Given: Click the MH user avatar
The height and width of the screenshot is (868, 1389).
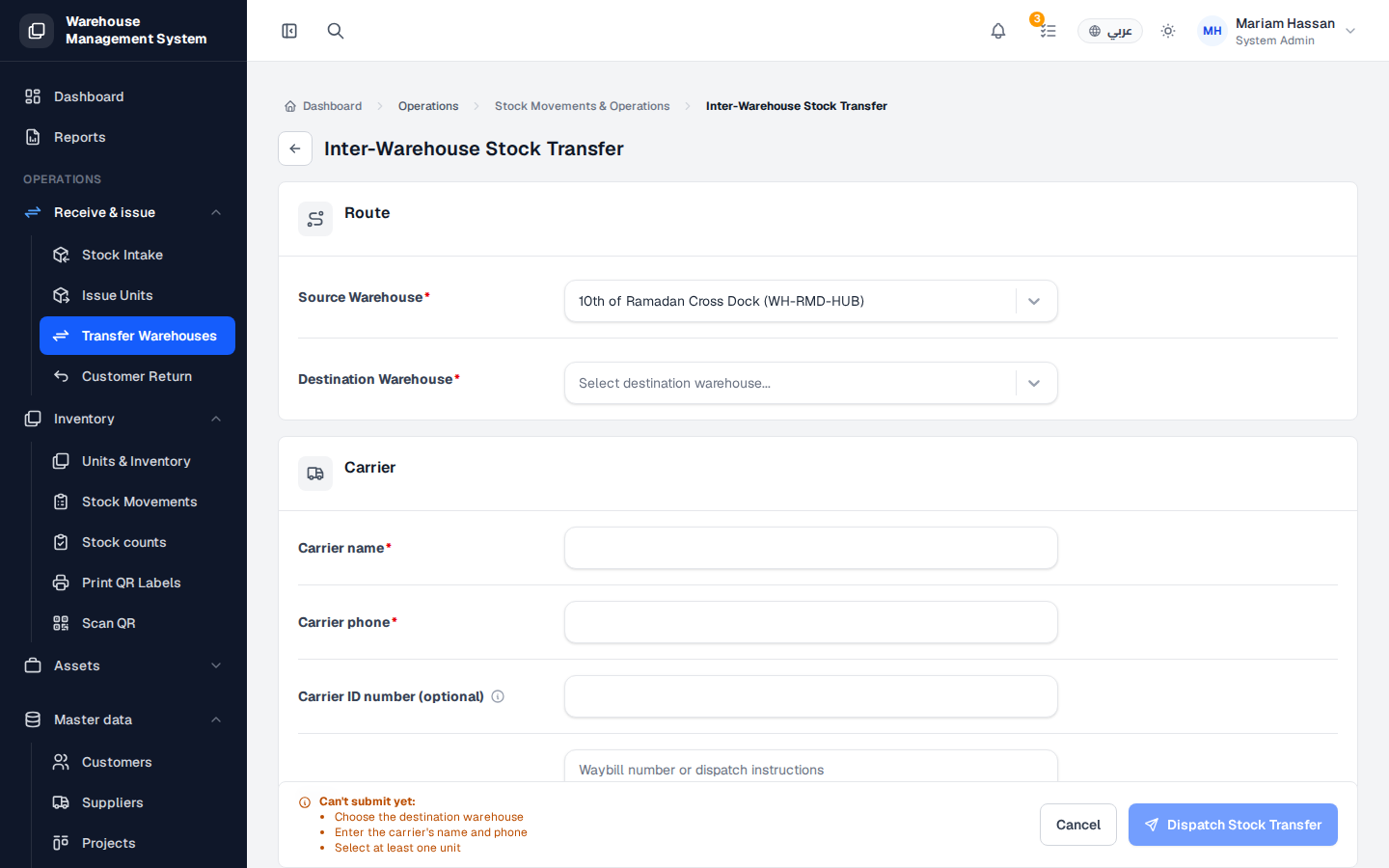Looking at the screenshot, I should 1212,31.
